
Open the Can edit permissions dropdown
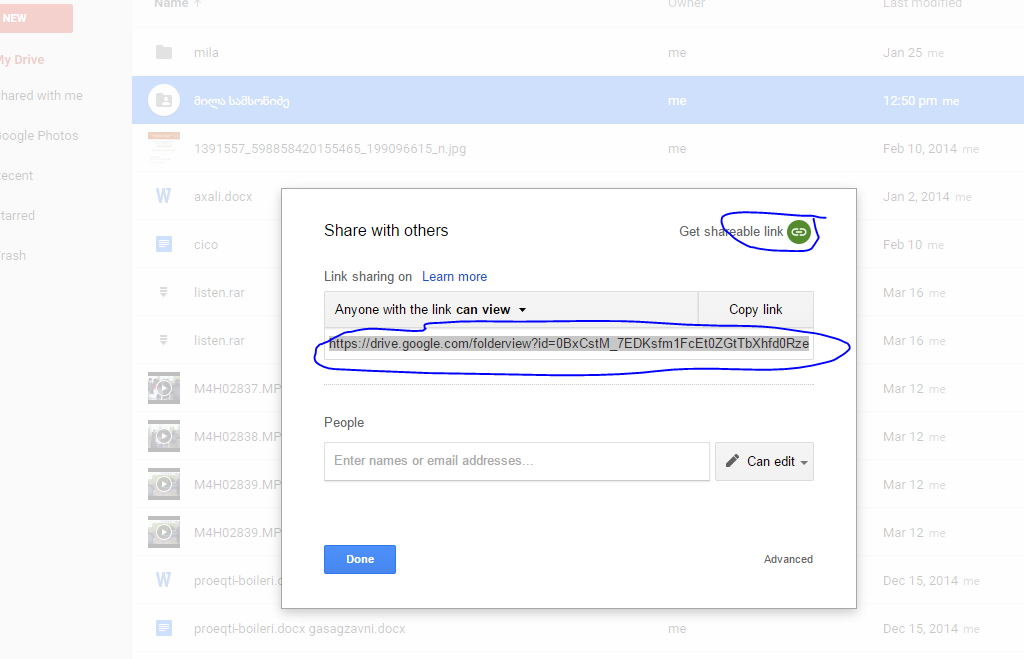click(x=765, y=462)
